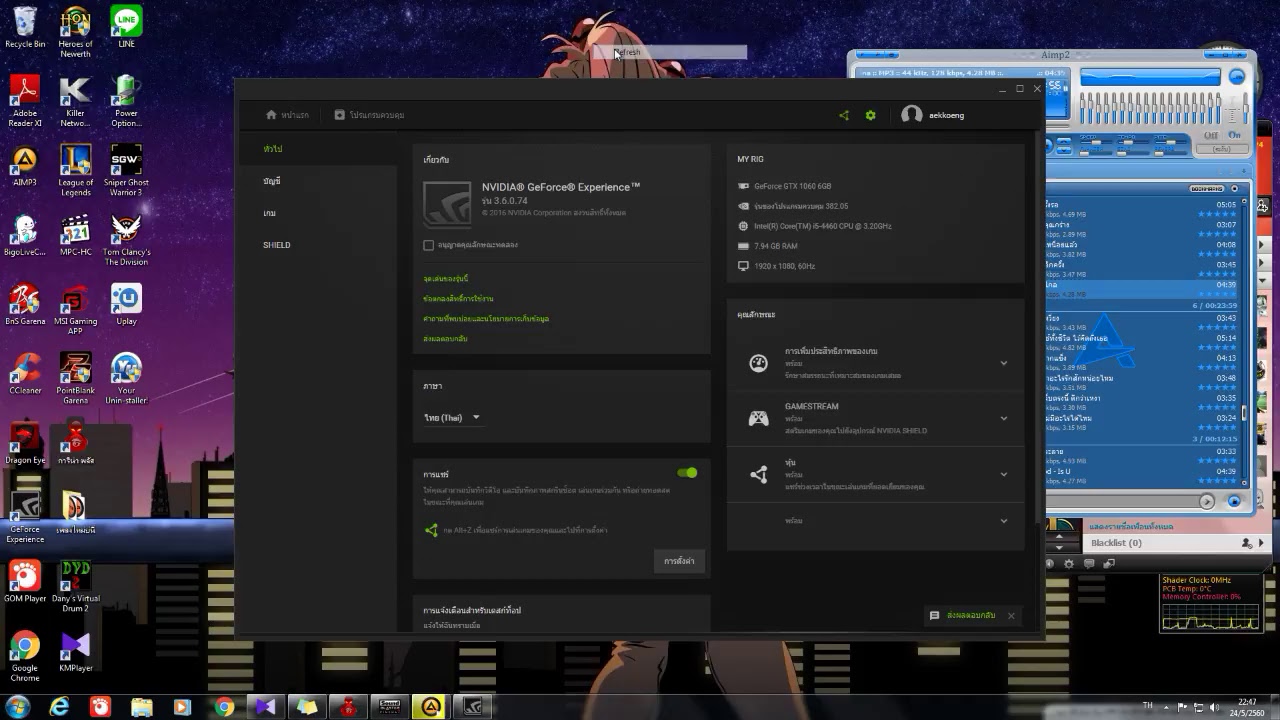This screenshot has width=1280, height=720.
Task: Click the aekkoeng user avatar
Action: coord(911,115)
